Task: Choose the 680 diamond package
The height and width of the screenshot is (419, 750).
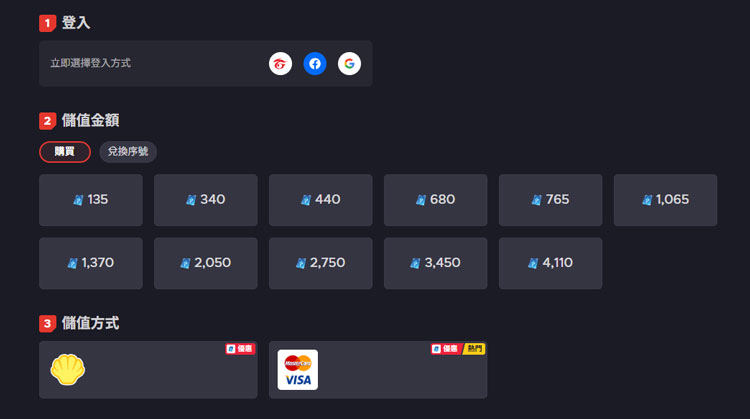Action: [x=435, y=200]
